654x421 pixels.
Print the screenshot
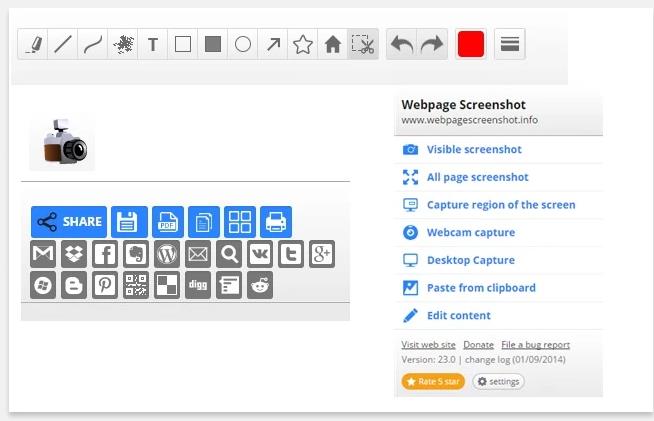coord(276,222)
